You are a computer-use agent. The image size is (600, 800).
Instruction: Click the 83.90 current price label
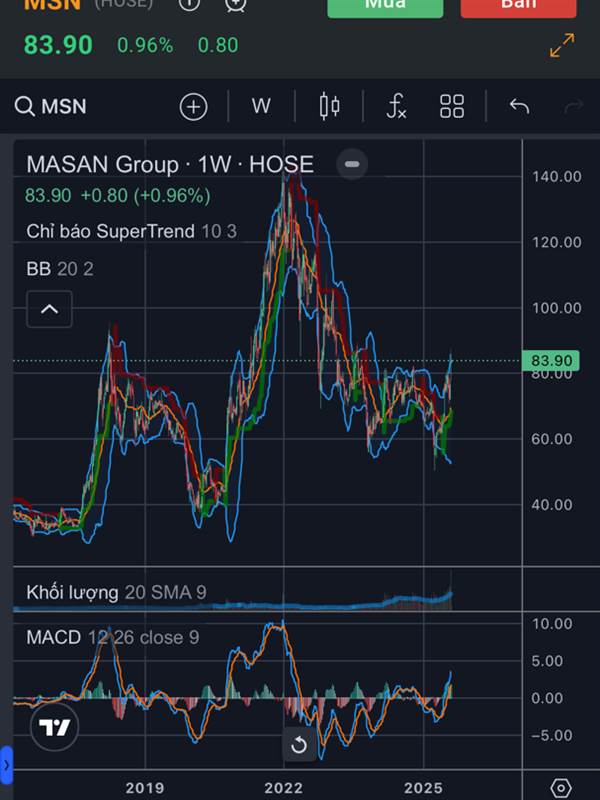pyautogui.click(x=551, y=361)
